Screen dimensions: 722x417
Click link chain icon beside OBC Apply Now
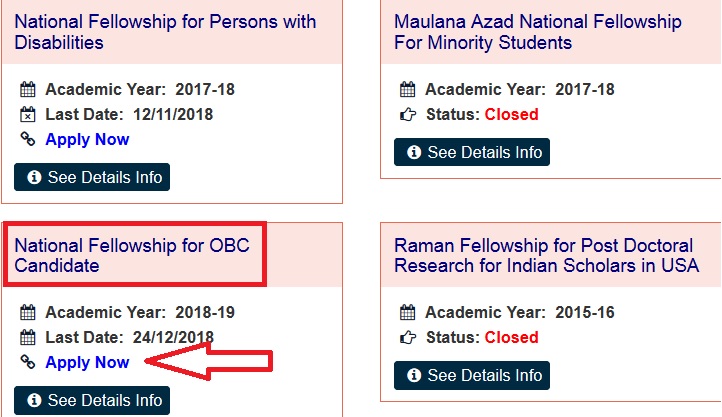coord(28,362)
